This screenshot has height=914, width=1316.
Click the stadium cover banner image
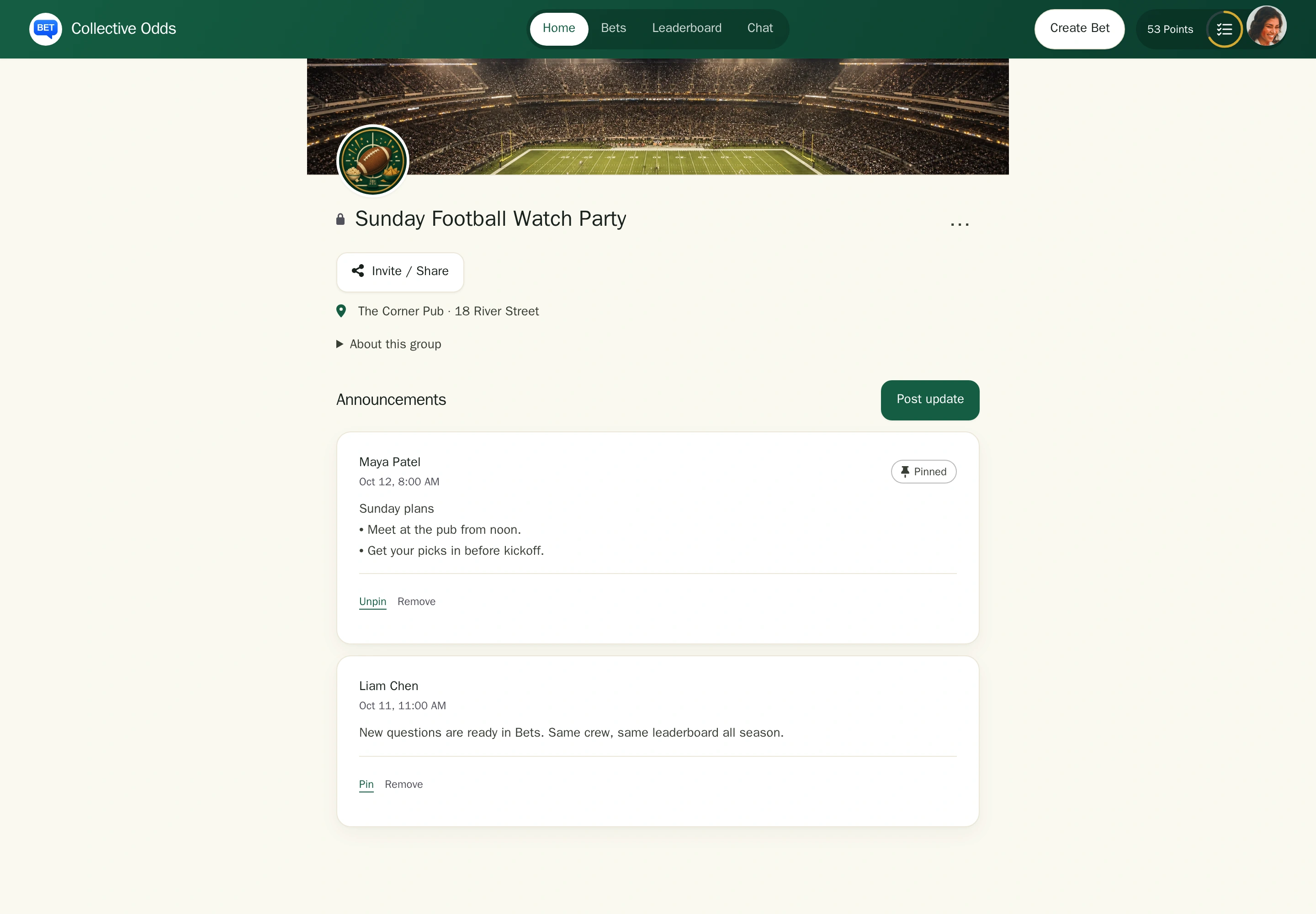[x=658, y=116]
